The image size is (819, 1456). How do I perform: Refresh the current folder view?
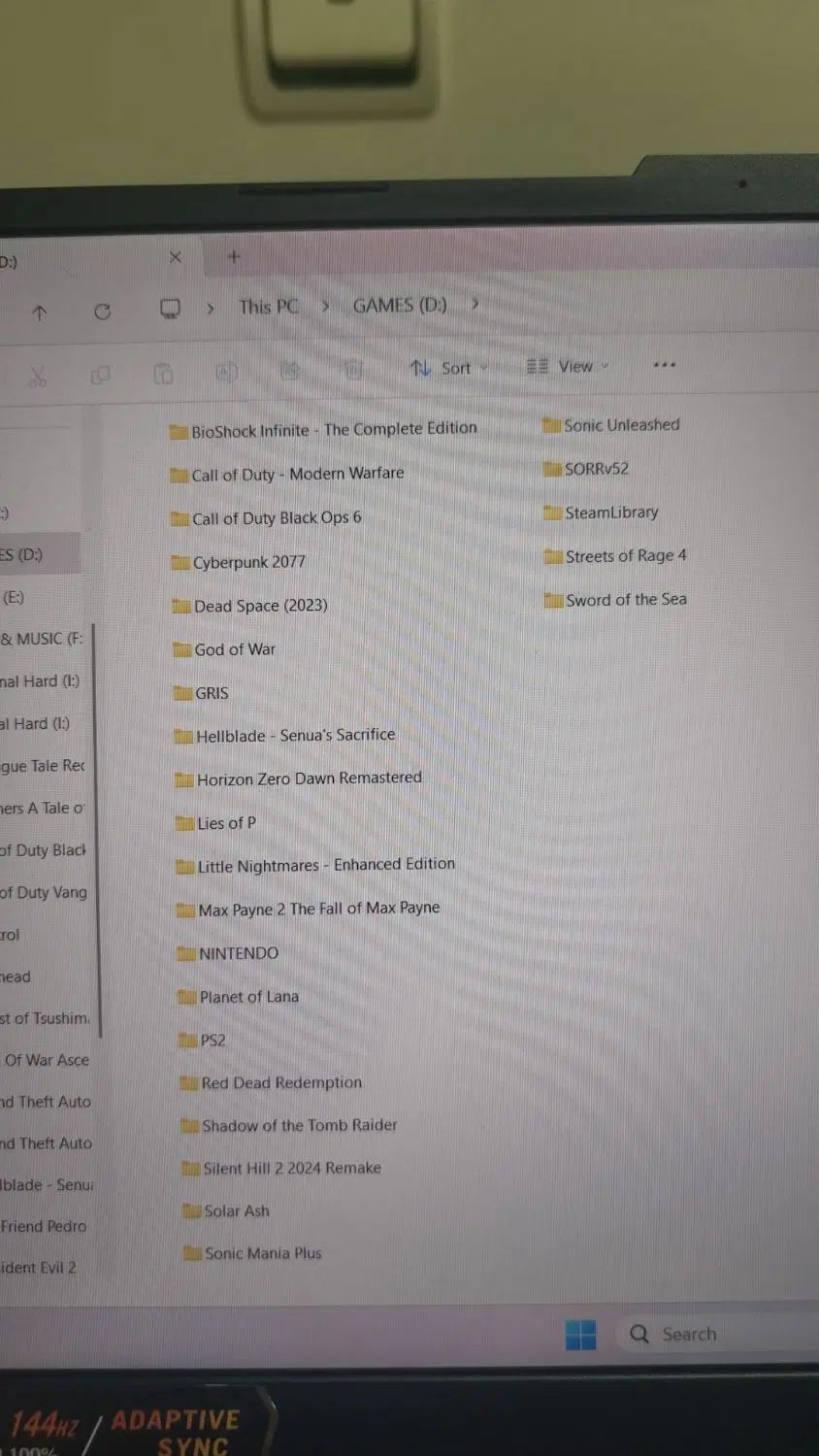(102, 312)
